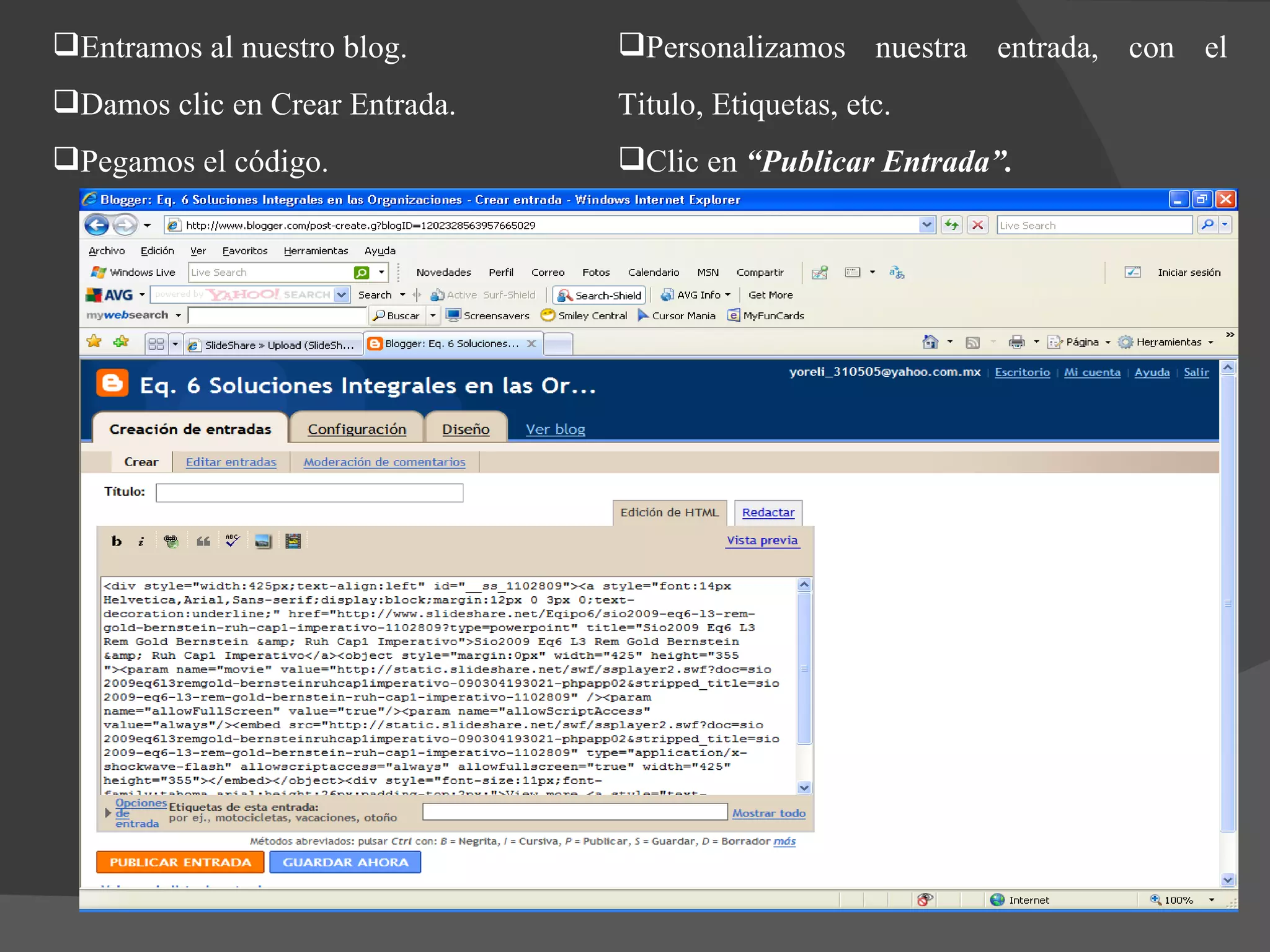Click the Home icon in command bar
Viewport: 1270px width, 952px height.
930,342
